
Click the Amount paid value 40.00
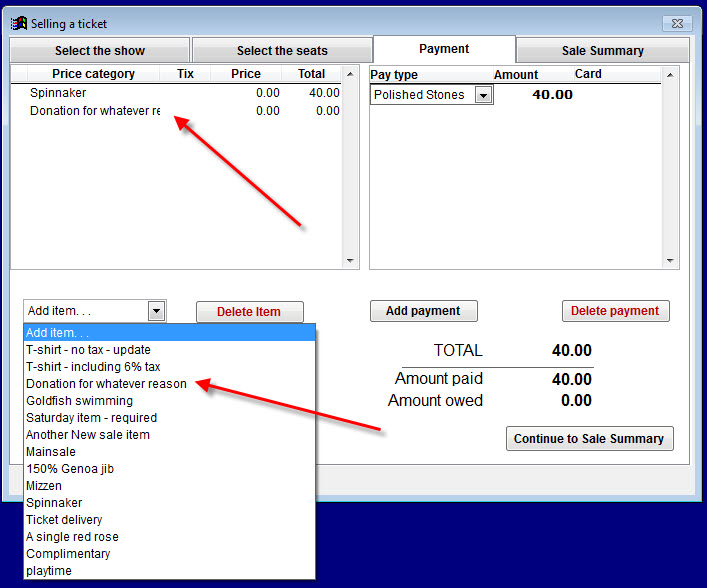pyautogui.click(x=572, y=379)
